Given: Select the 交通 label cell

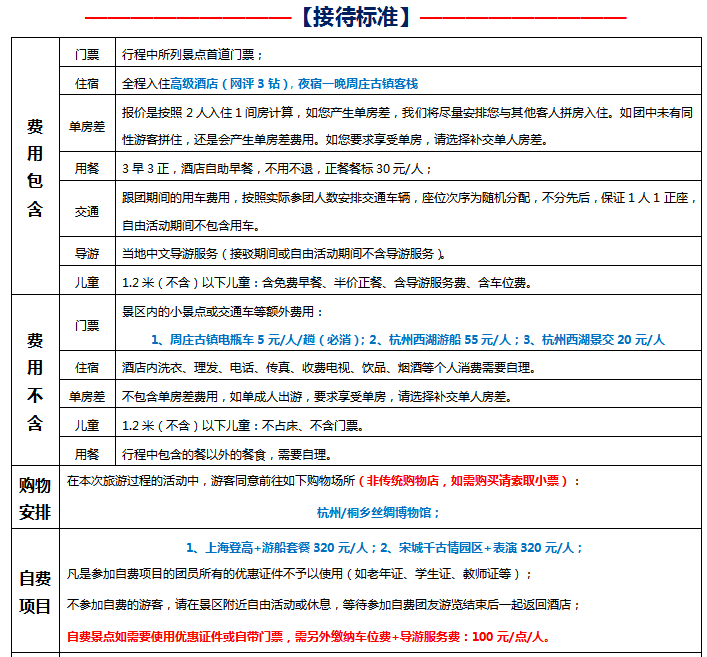Looking at the screenshot, I should 87,211.
